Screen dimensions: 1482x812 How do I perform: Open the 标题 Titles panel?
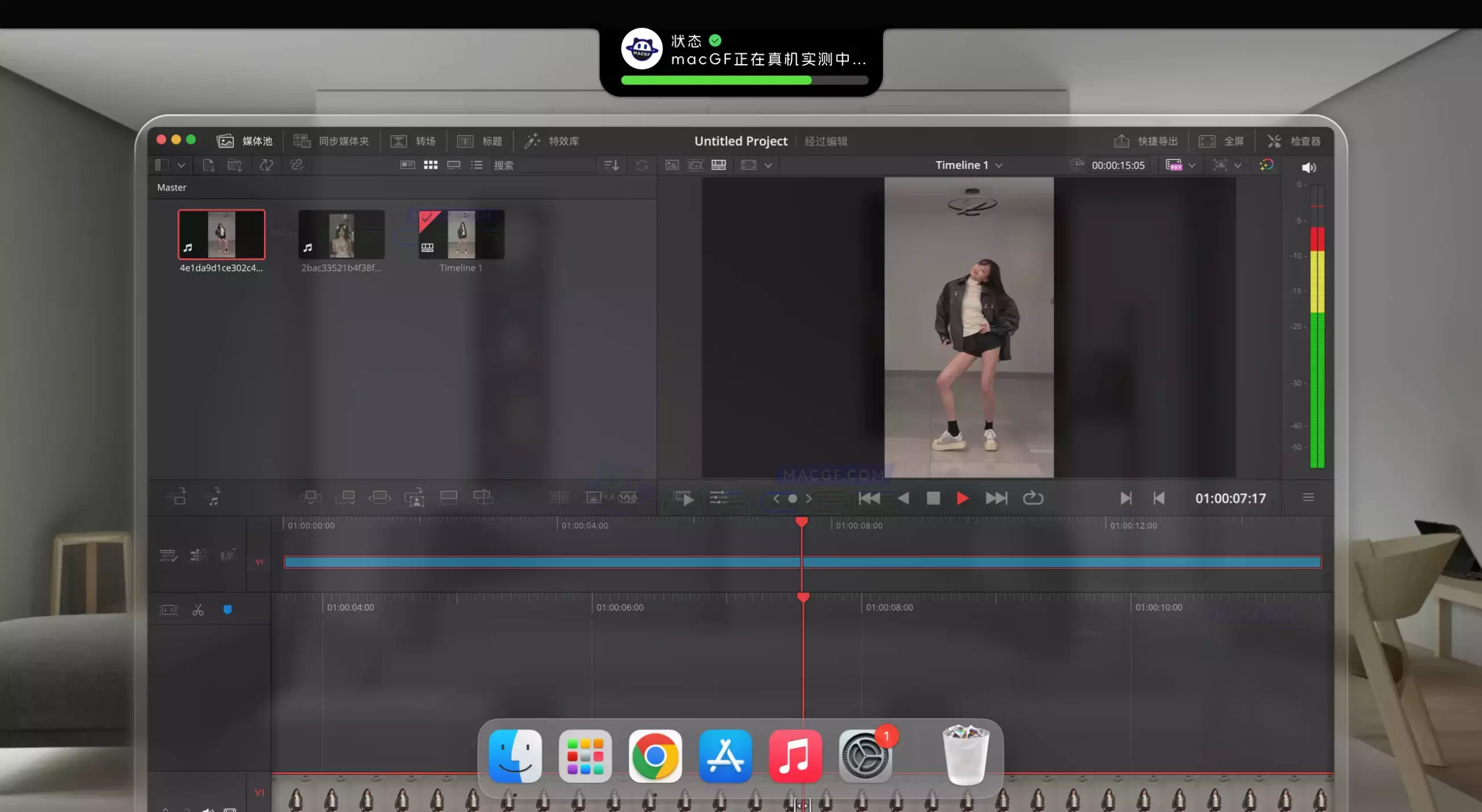[479, 141]
